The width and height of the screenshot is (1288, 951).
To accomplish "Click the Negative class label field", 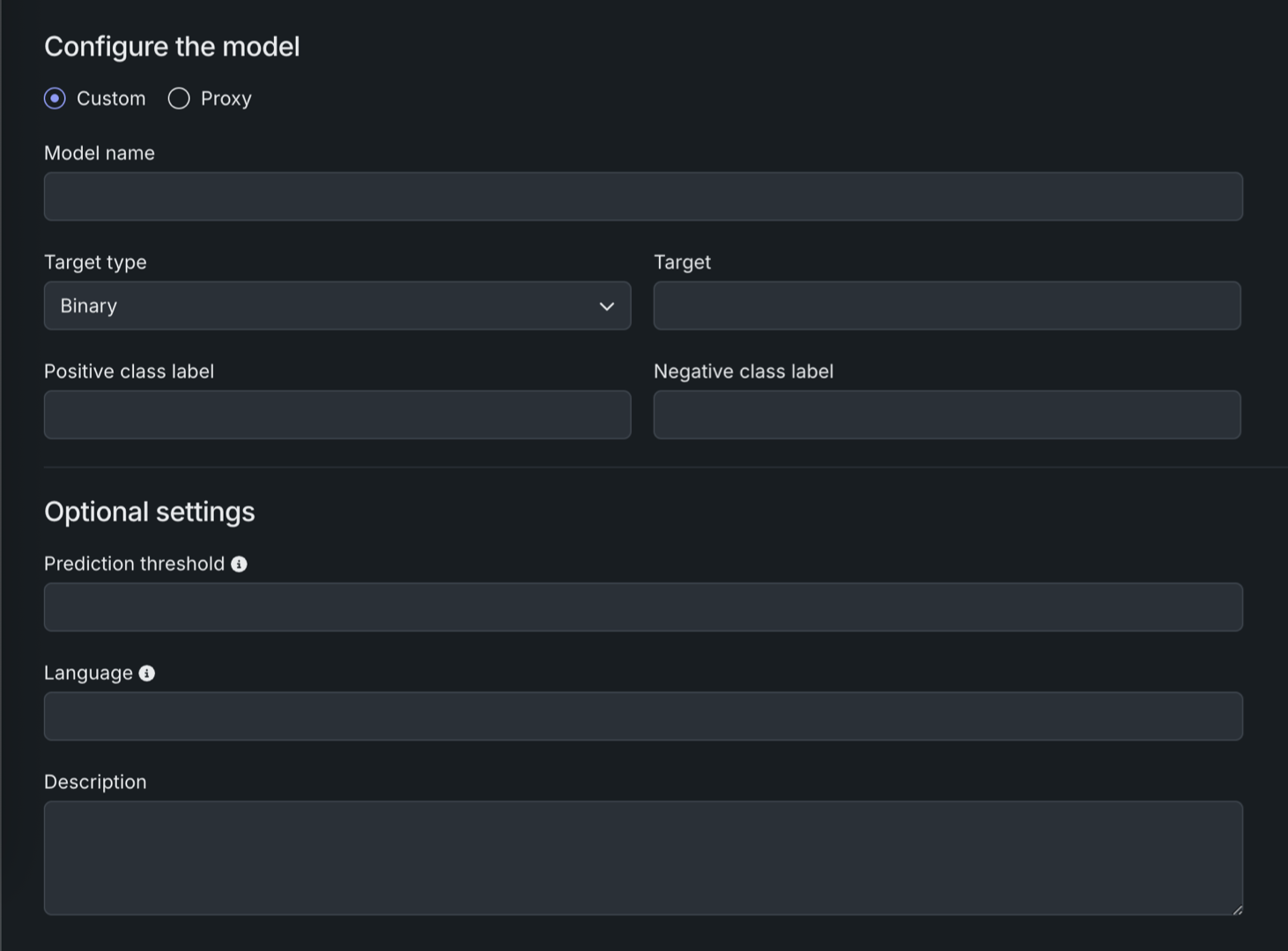I will [x=946, y=415].
